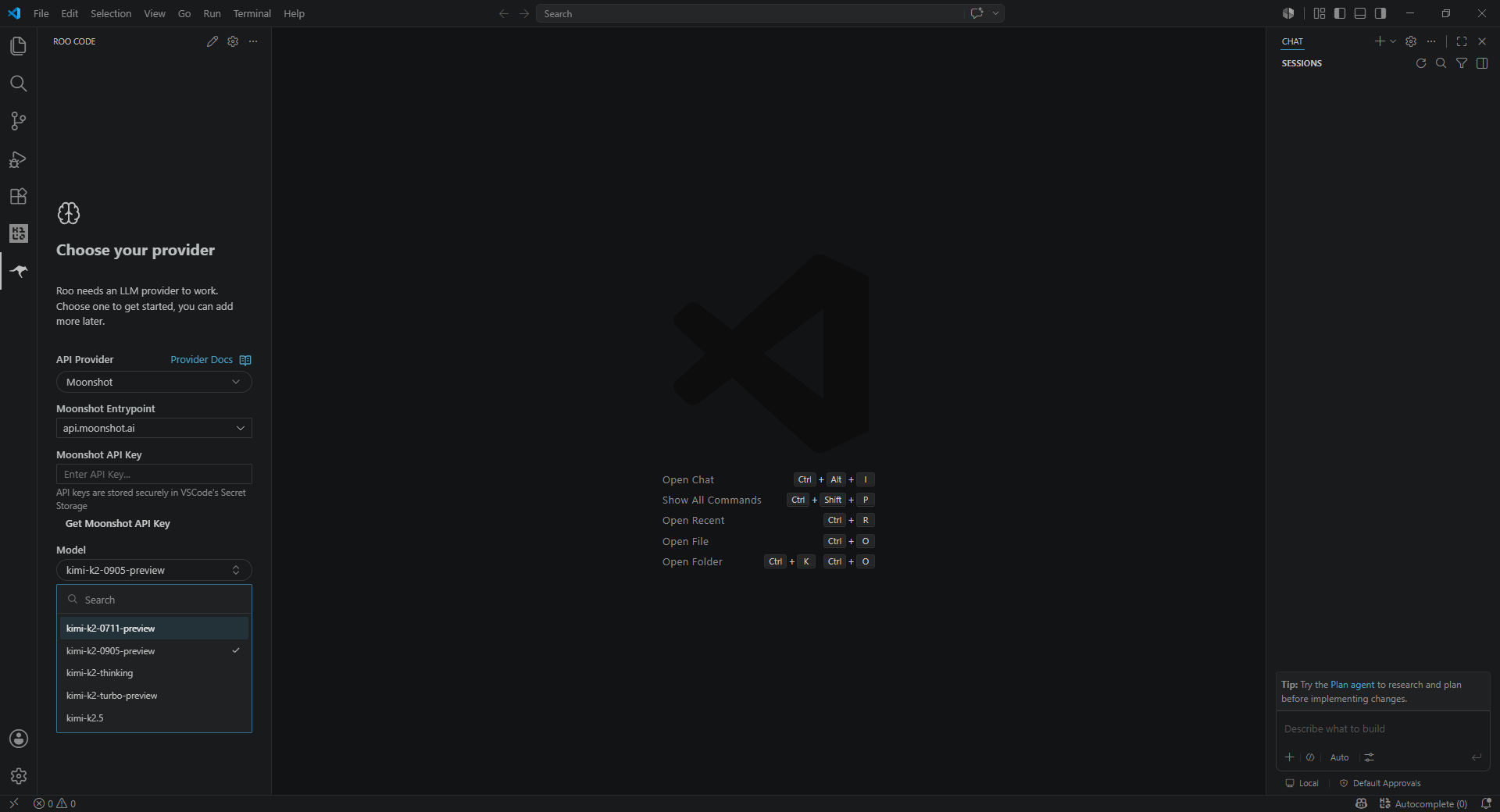Open remote window indicator in status bar

(x=14, y=803)
